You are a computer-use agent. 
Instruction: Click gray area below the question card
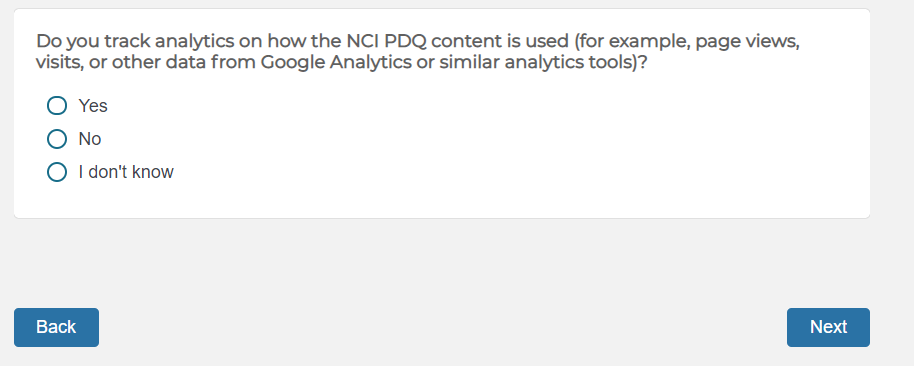coord(443,262)
